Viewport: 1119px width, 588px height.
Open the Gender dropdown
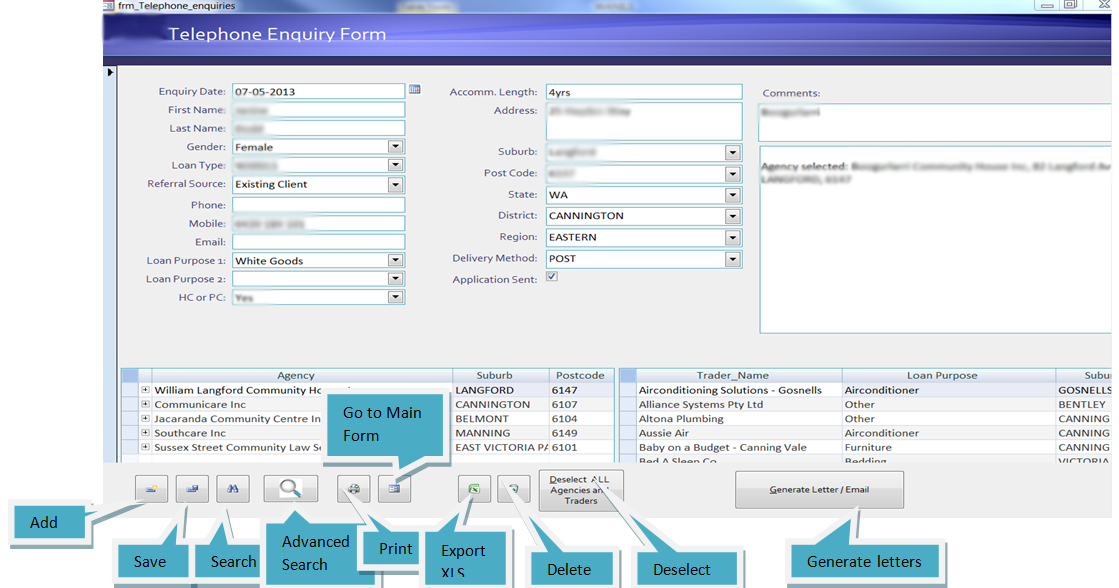tap(396, 146)
